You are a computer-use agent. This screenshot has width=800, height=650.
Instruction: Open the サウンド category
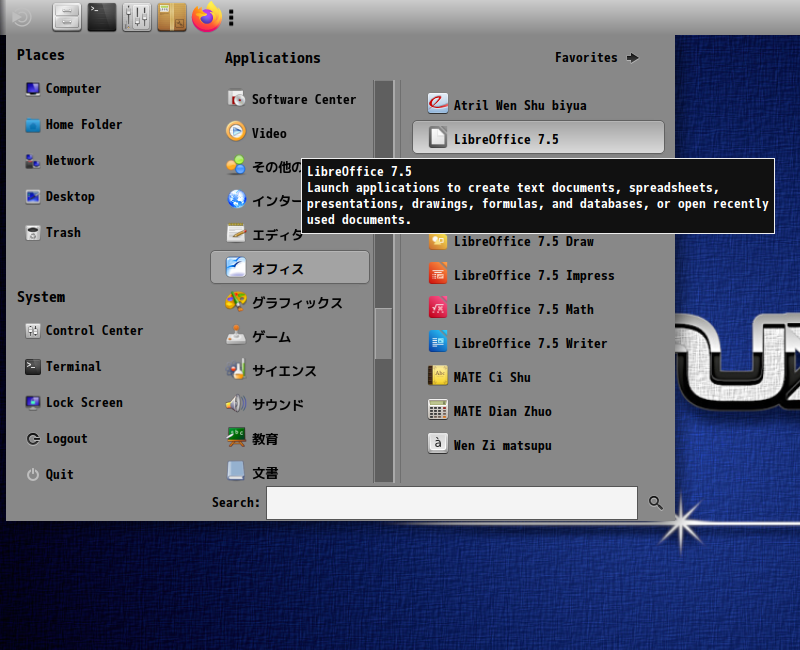click(290, 404)
